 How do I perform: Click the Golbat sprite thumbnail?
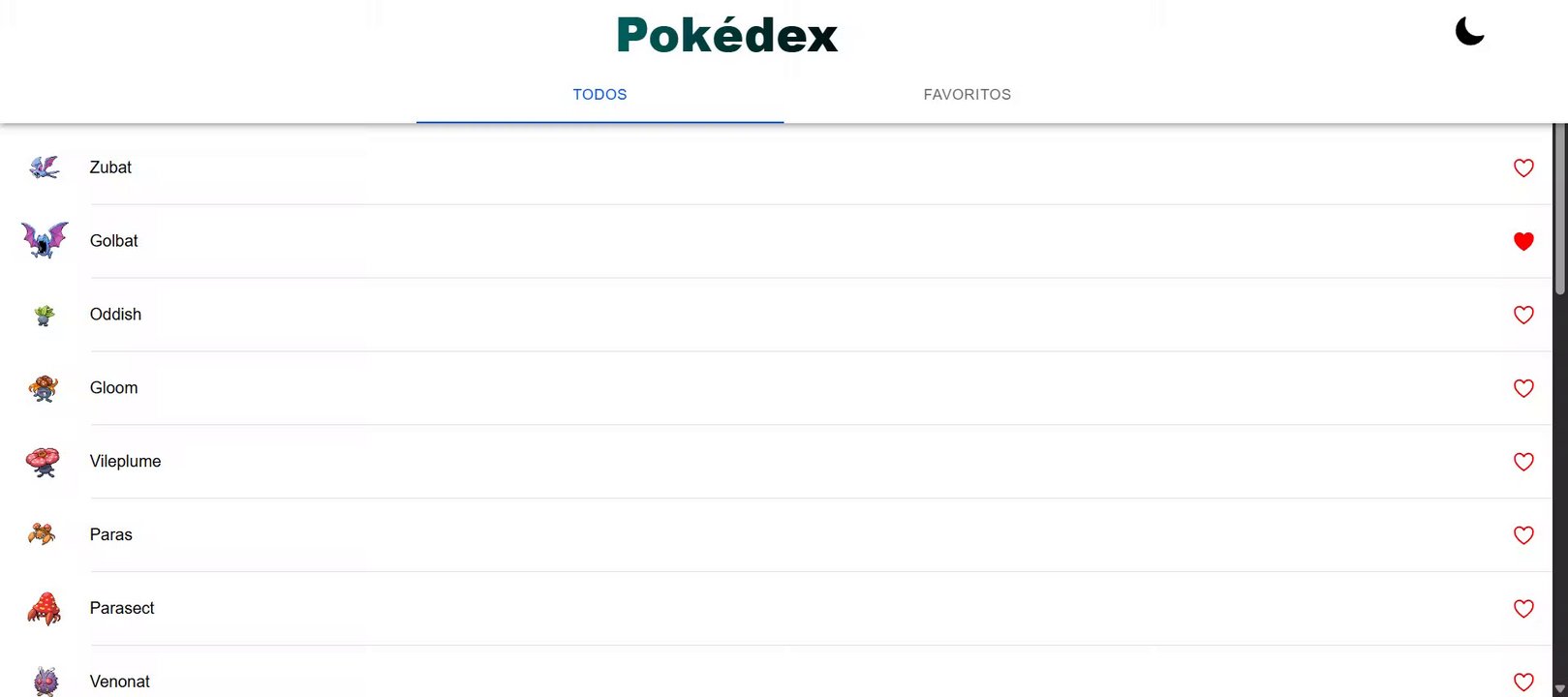pos(45,240)
